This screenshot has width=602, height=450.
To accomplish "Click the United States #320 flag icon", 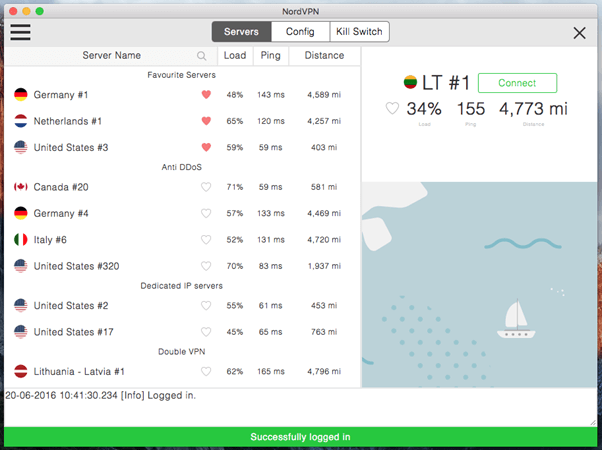I will [x=21, y=266].
